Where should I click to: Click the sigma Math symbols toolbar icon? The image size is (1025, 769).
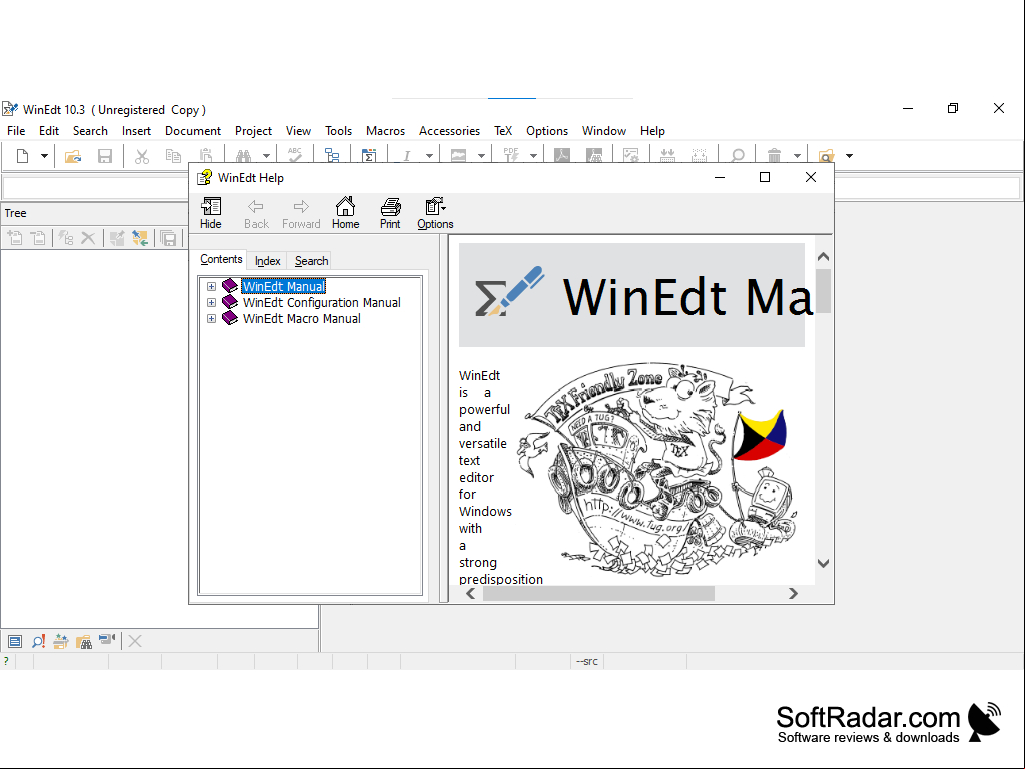(369, 156)
